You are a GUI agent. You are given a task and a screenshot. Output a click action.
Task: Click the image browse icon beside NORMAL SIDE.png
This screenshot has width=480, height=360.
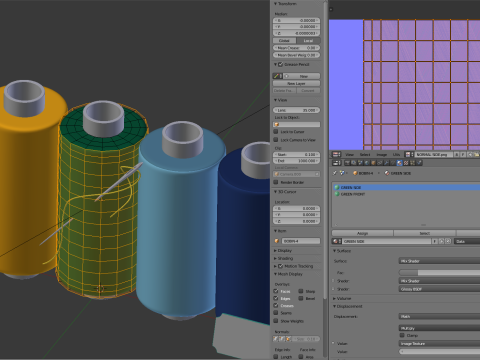(x=409, y=154)
